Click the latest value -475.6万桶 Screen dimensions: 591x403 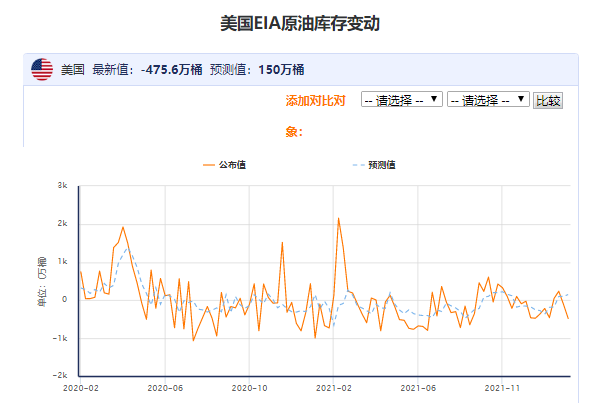click(x=171, y=70)
